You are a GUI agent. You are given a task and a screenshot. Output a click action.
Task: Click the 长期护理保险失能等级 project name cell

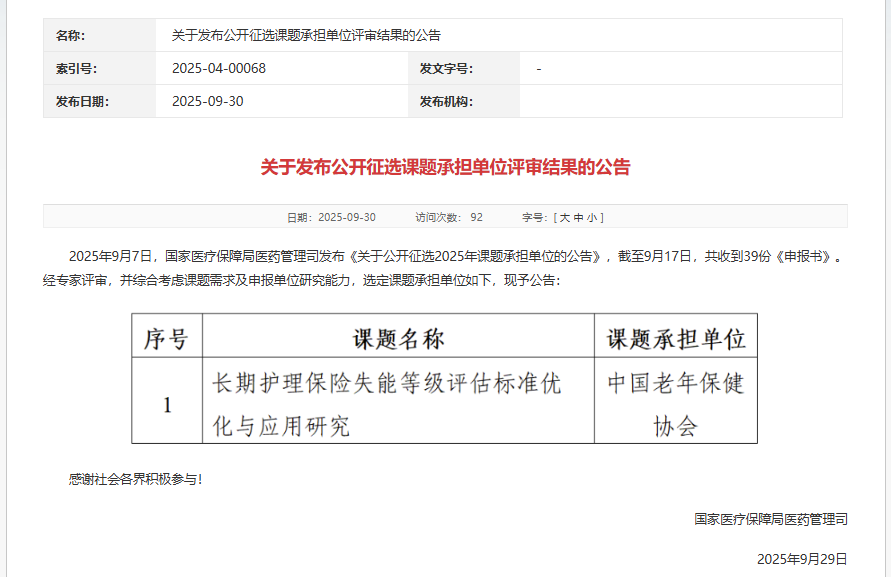[387, 384]
